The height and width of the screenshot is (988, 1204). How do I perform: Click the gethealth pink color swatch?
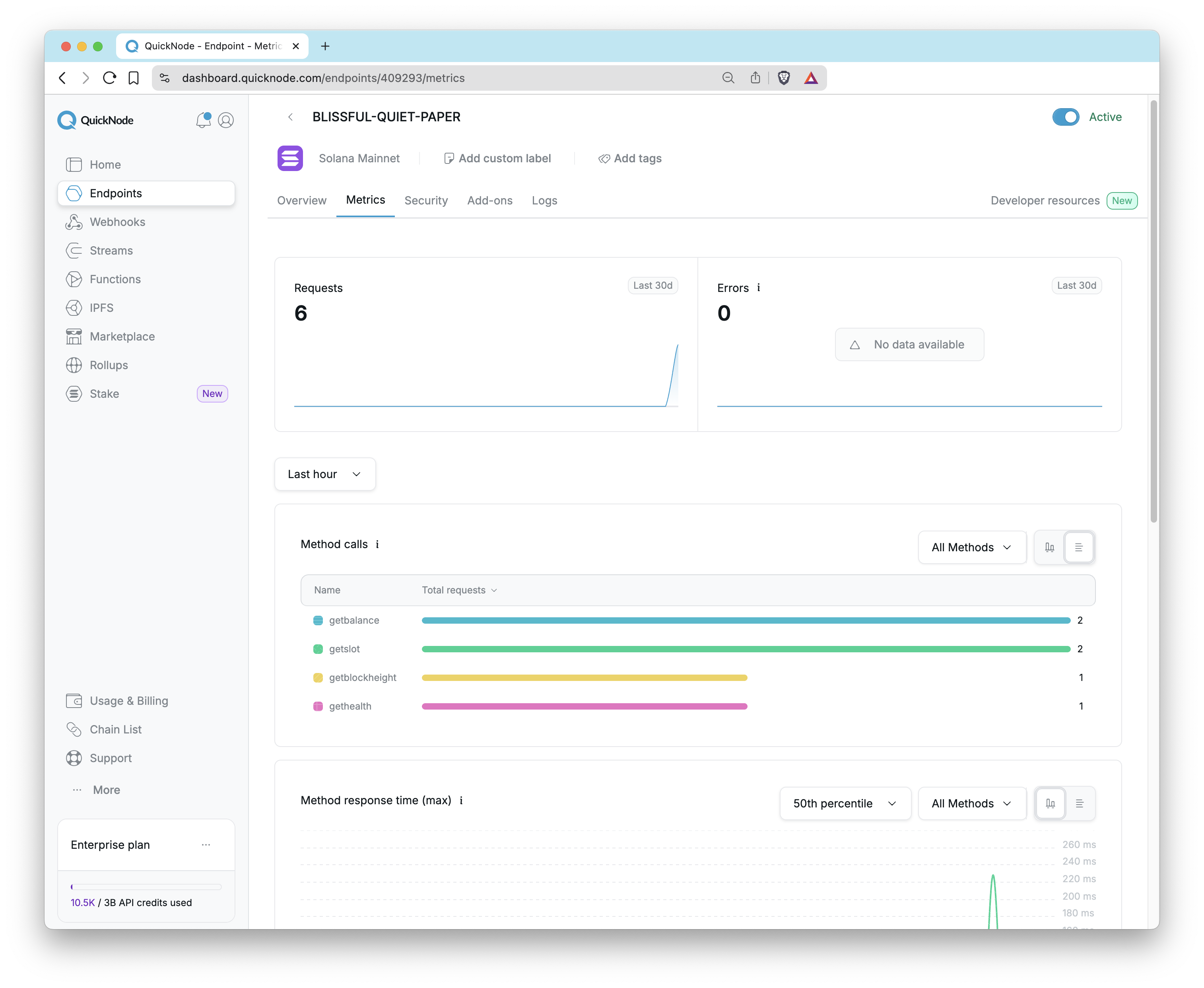(318, 706)
